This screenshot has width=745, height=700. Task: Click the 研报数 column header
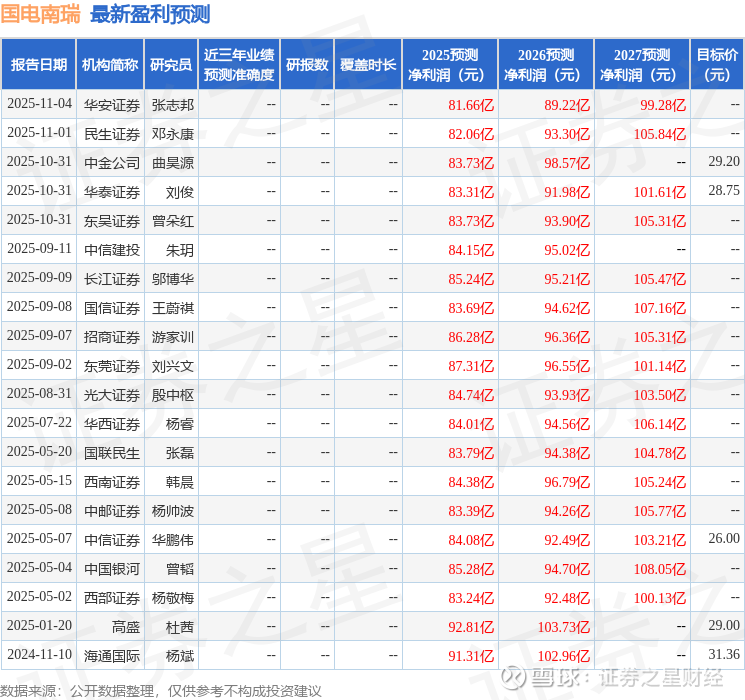pyautogui.click(x=307, y=65)
